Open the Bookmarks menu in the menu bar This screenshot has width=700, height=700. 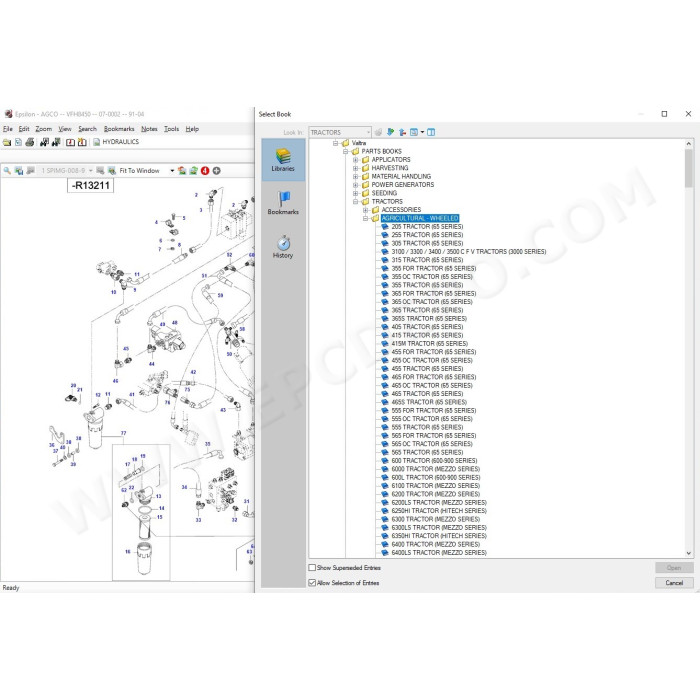coord(119,129)
